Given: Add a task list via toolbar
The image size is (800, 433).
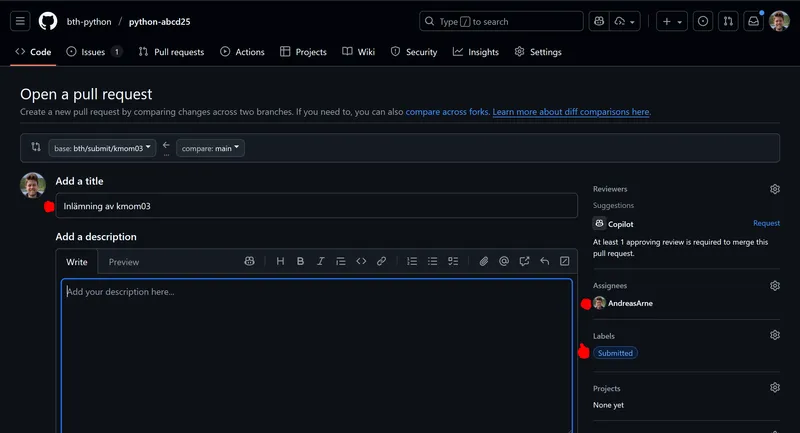Looking at the screenshot, I should click(x=453, y=261).
